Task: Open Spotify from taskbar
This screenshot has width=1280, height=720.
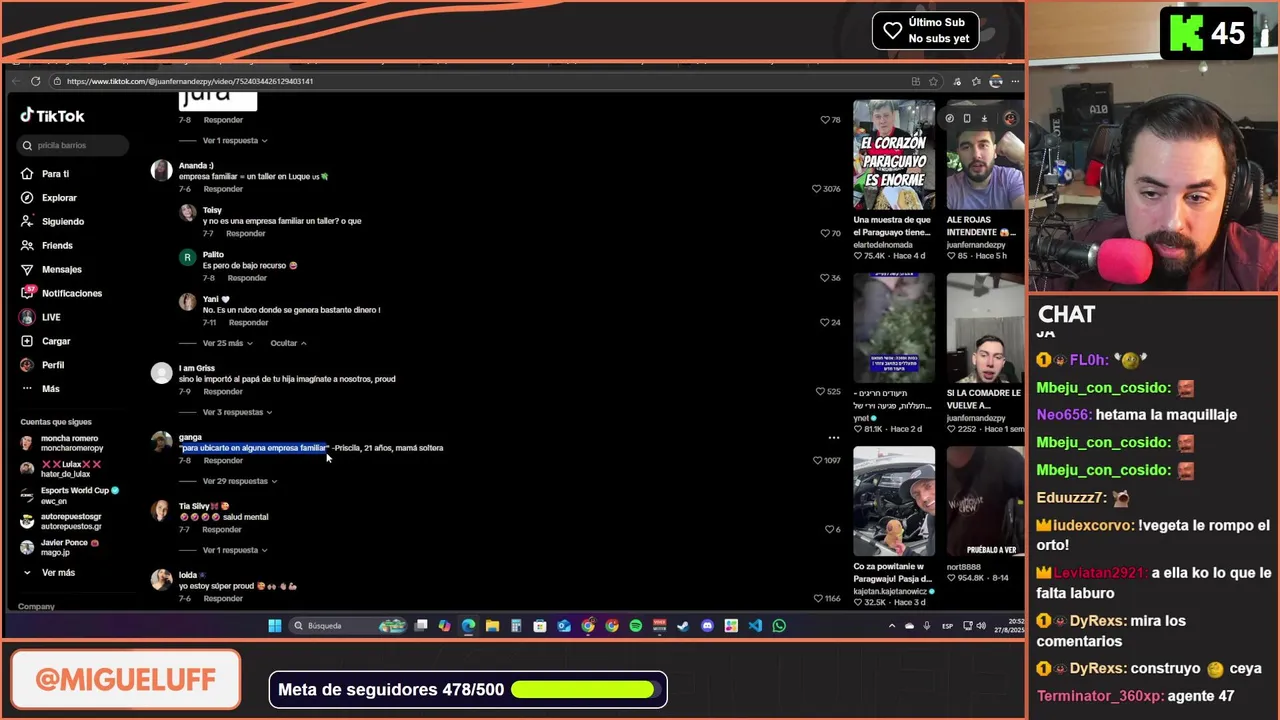Action: 635,626
